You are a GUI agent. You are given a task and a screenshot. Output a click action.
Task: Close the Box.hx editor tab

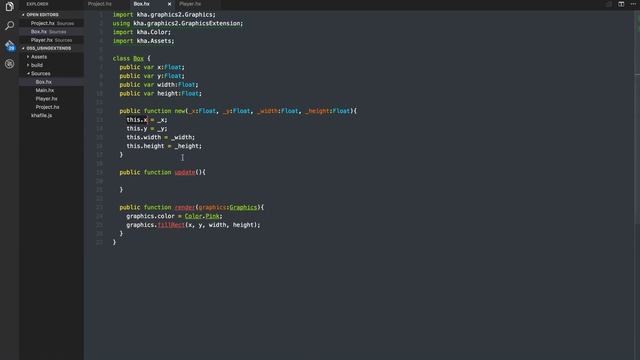169,4
